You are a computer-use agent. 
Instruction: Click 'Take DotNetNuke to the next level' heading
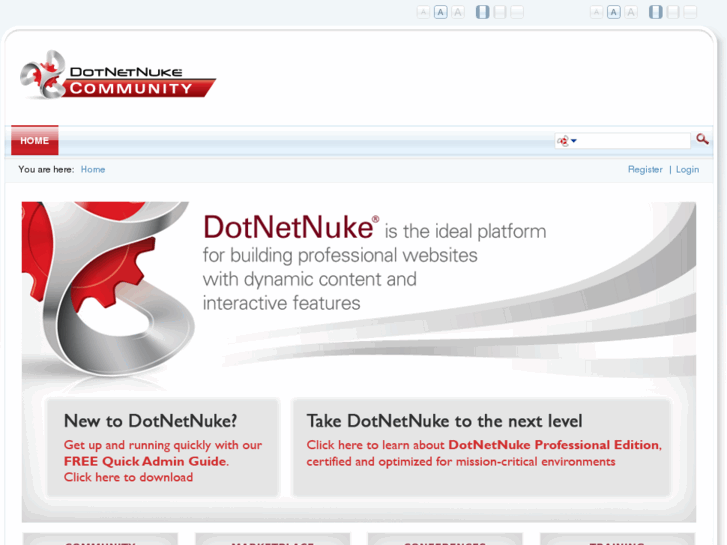coord(444,421)
